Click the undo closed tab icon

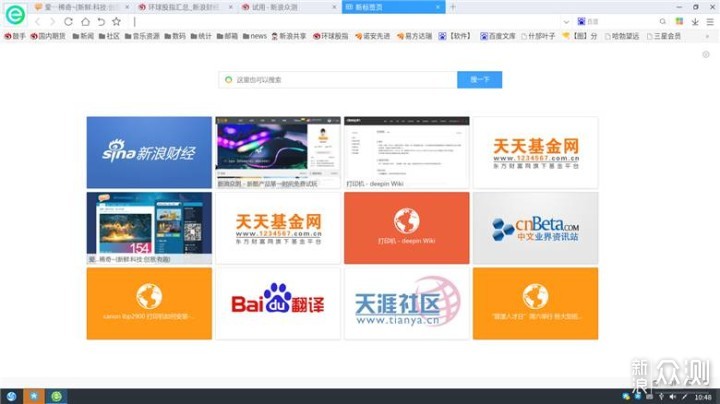(101, 22)
